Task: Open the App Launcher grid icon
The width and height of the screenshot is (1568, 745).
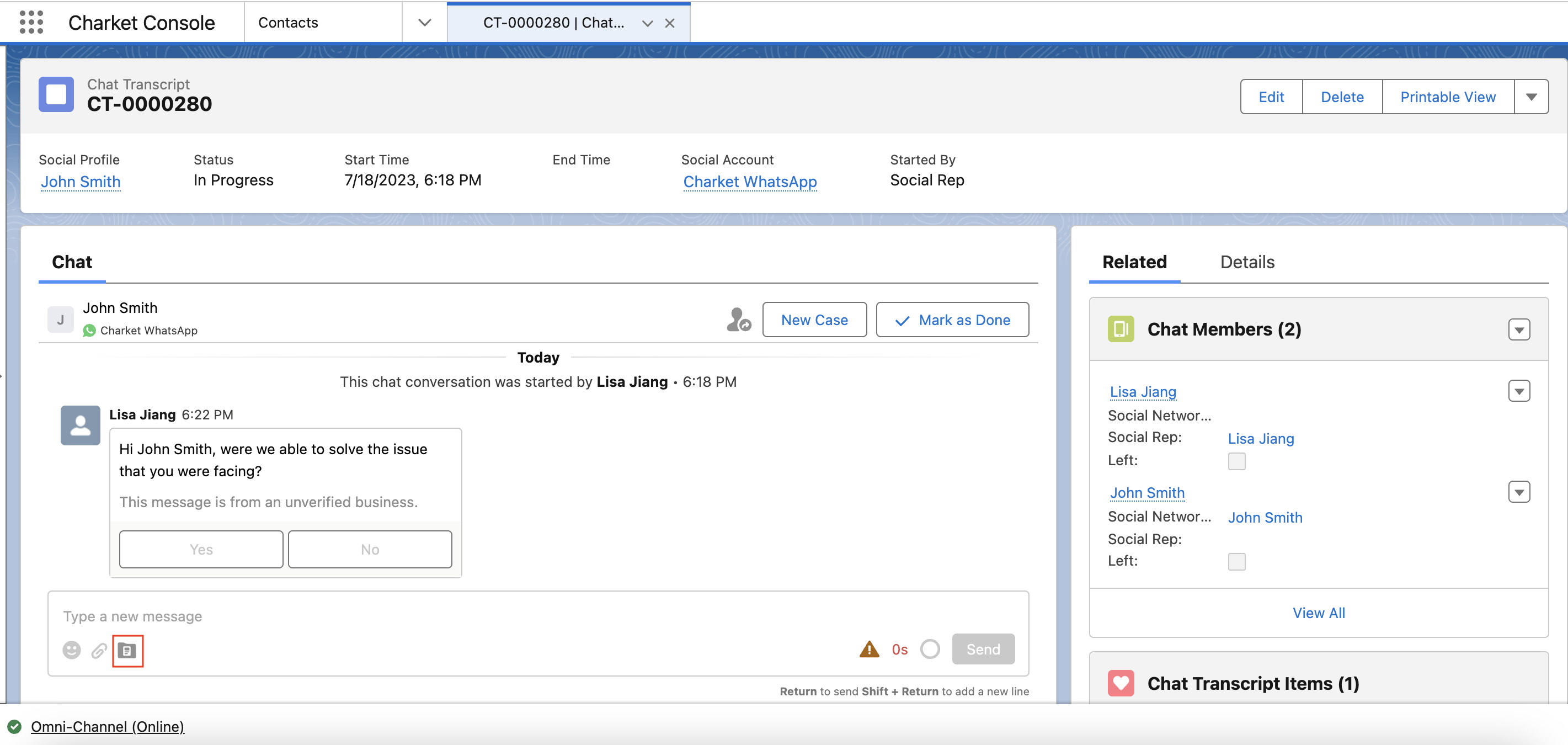Action: [x=31, y=23]
